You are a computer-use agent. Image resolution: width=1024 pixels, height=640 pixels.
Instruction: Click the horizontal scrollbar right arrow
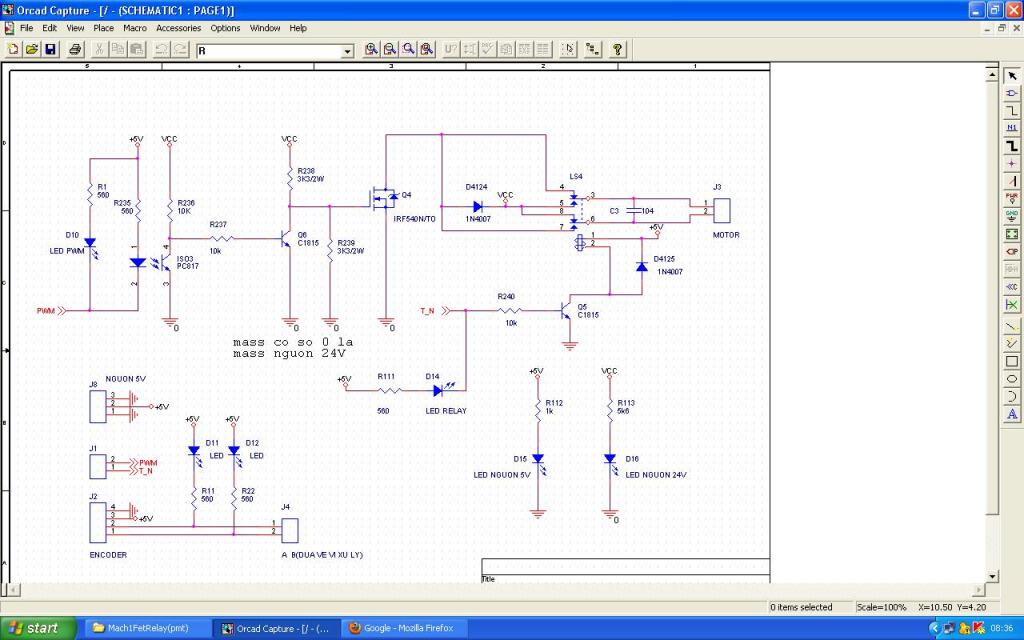[x=980, y=590]
